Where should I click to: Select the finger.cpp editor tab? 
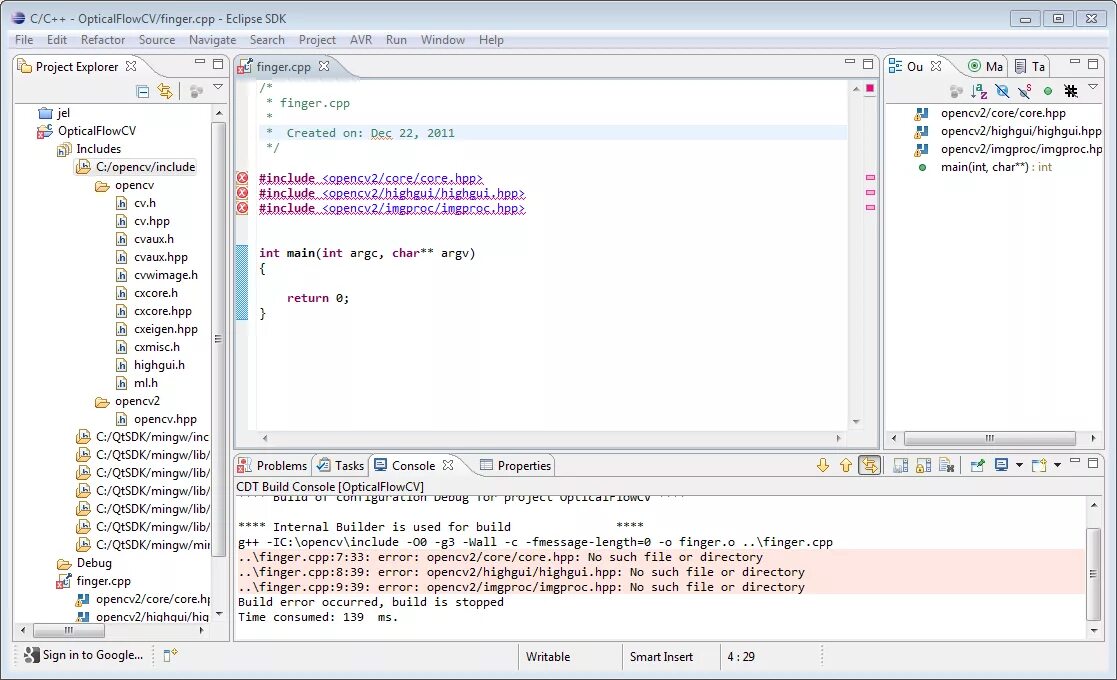click(283, 67)
